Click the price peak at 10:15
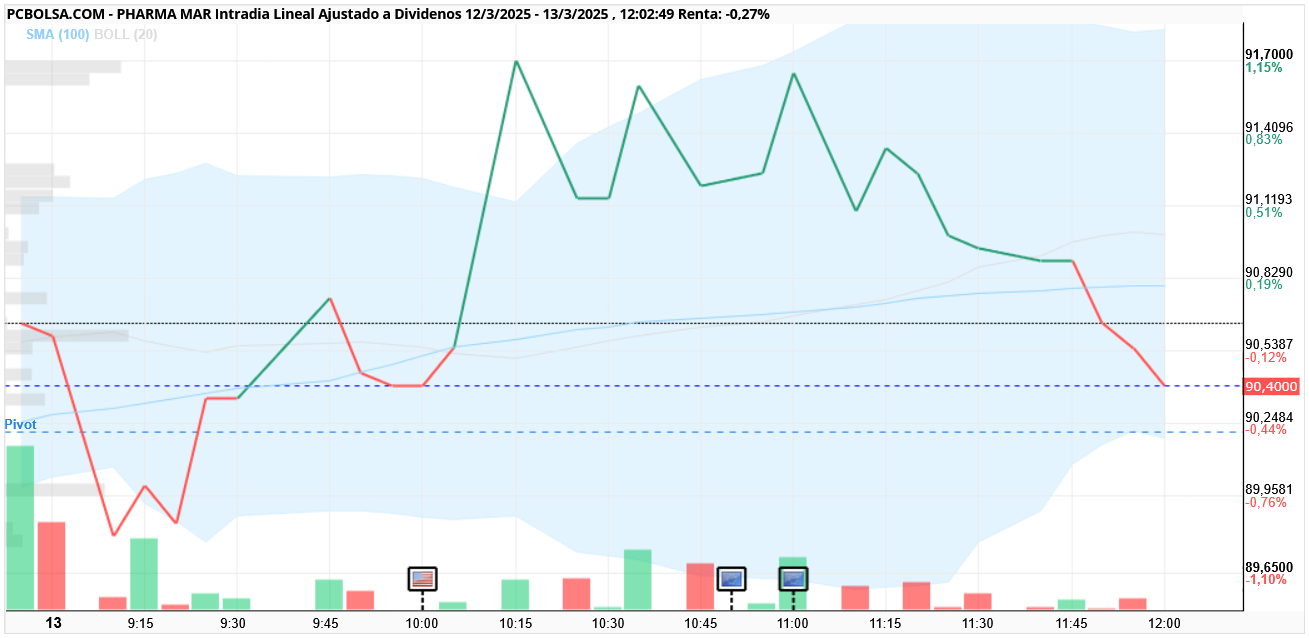1309x638 pixels. click(516, 62)
